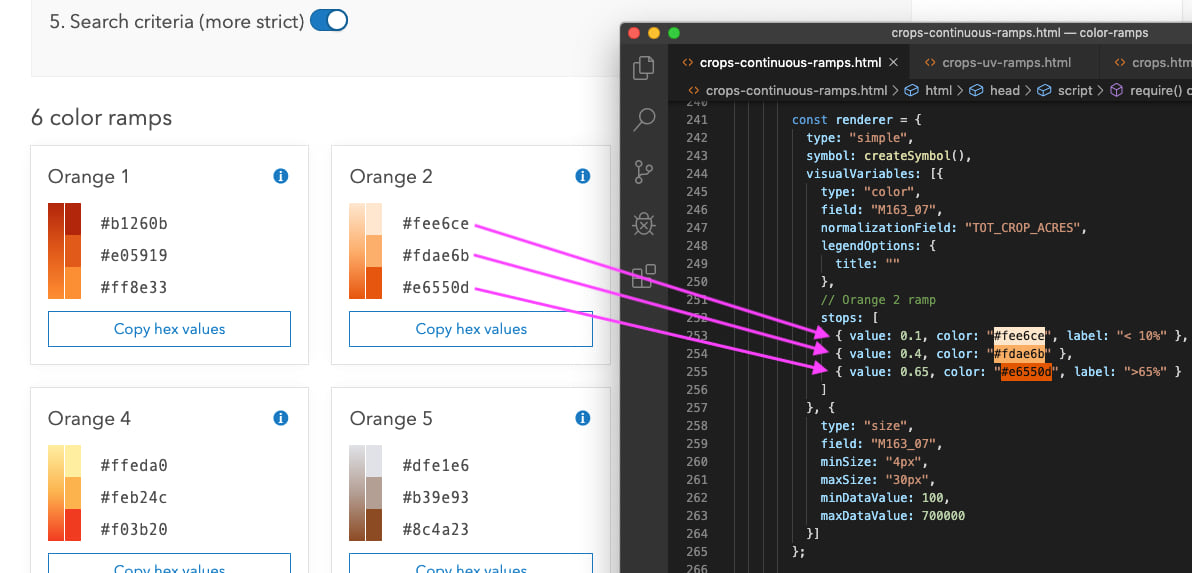Click hex value #f03b20 in Orange 4
The image size is (1192, 573).
click(x=134, y=530)
